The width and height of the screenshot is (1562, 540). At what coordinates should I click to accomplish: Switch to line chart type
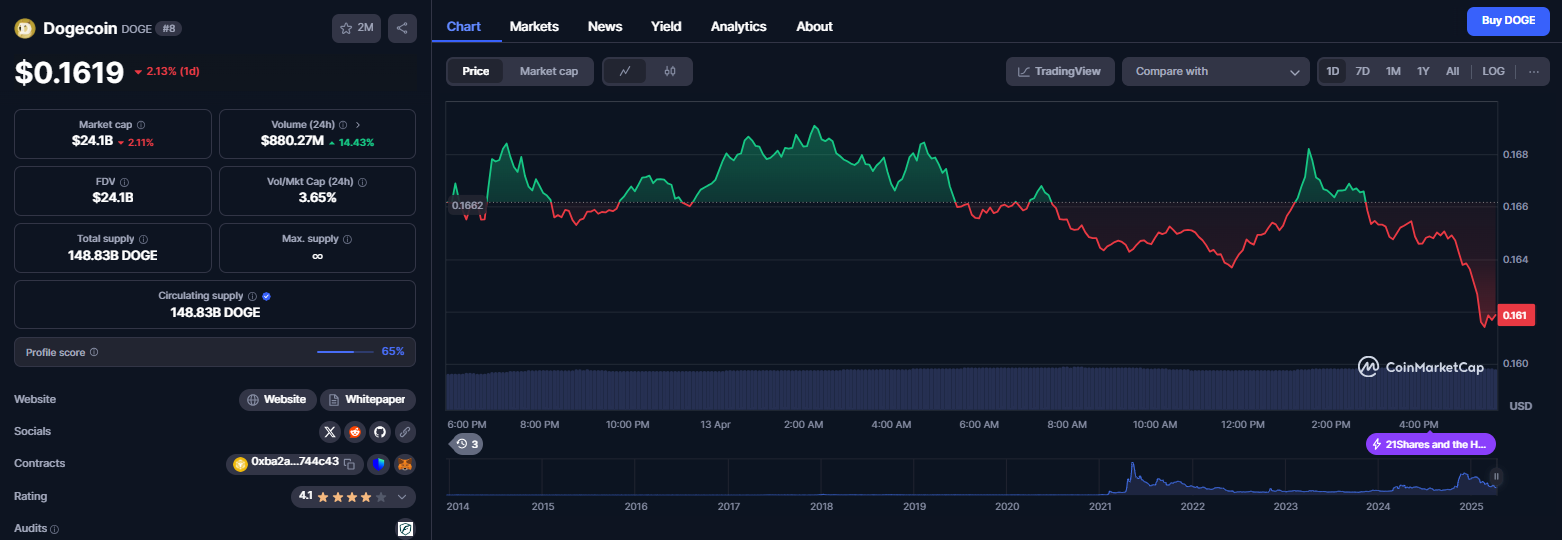[x=626, y=71]
